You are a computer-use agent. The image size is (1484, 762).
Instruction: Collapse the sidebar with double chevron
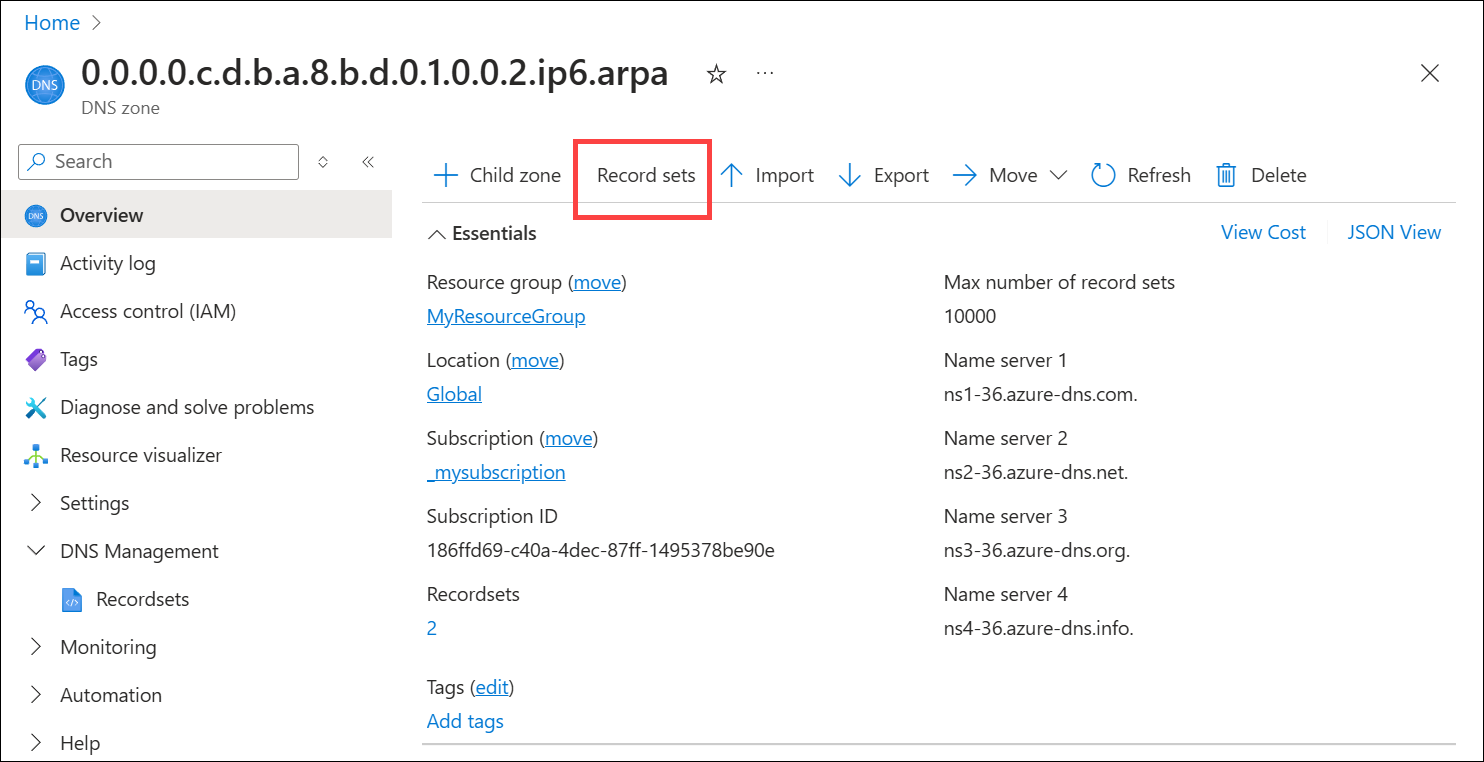[x=367, y=161]
